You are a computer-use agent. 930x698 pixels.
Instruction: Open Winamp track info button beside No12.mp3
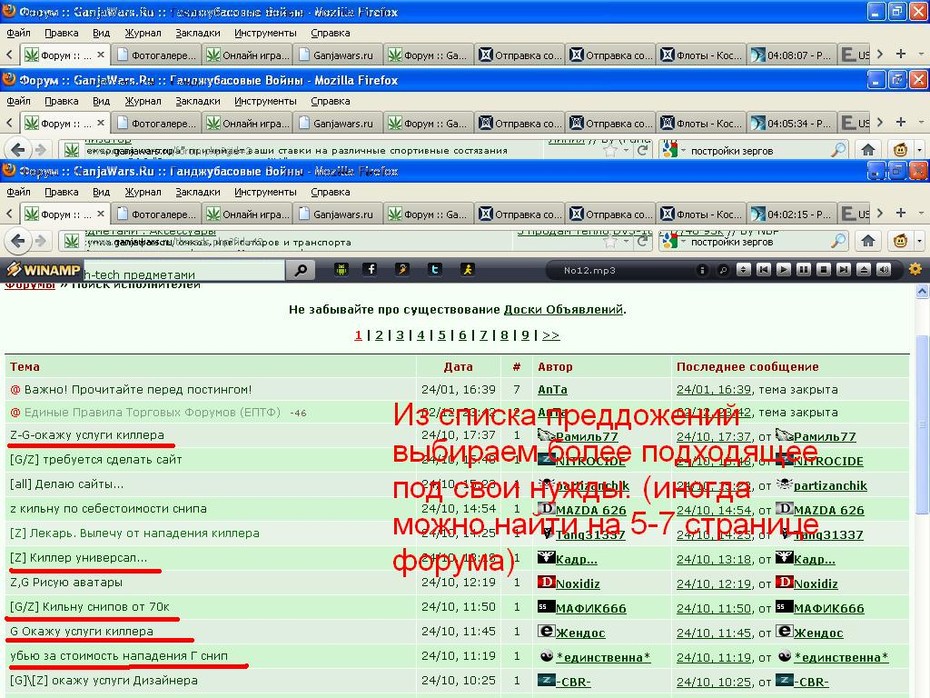[x=702, y=270]
